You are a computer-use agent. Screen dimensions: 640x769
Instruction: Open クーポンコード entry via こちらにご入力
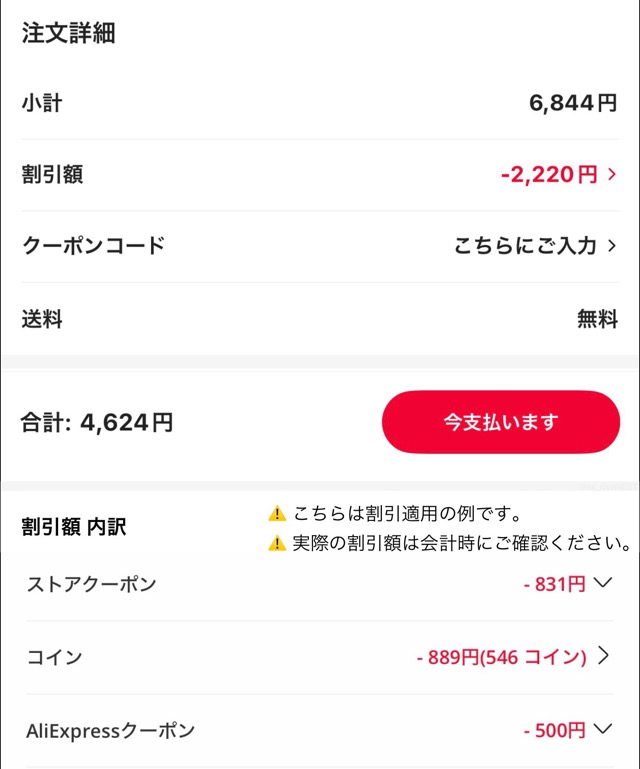tap(525, 246)
